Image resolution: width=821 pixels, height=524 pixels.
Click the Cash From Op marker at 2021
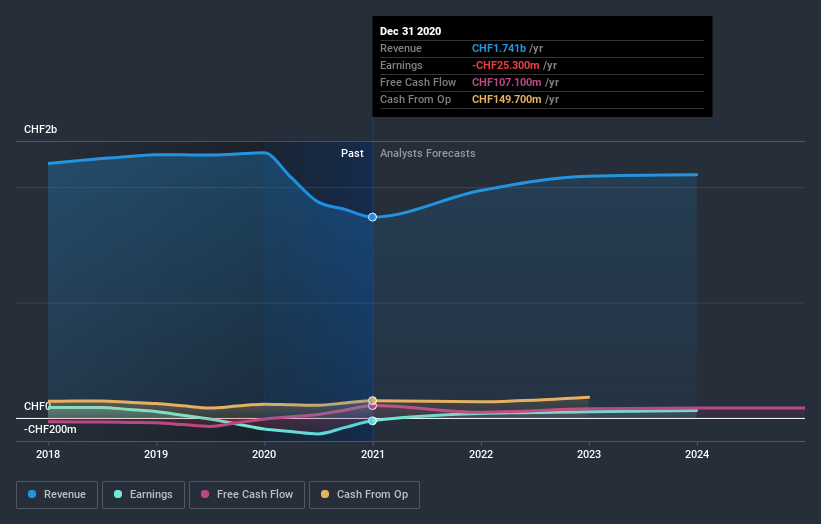pos(372,400)
